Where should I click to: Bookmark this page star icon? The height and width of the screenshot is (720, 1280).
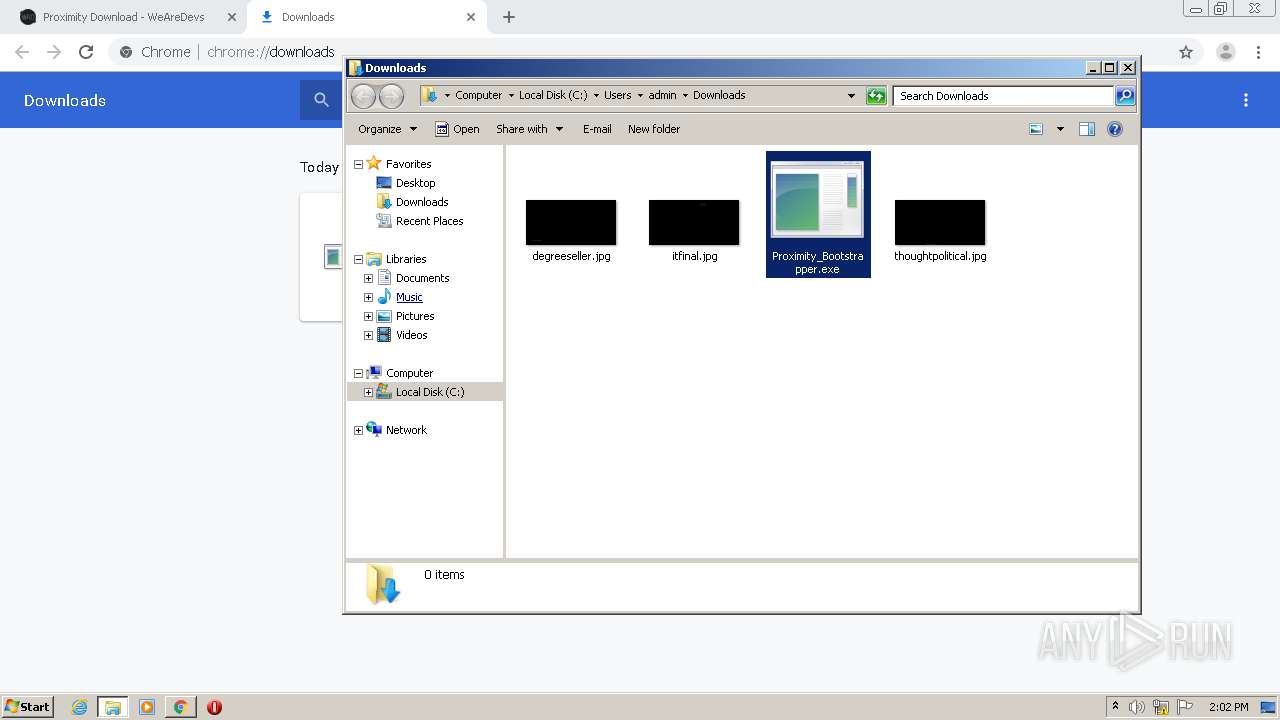1186,52
